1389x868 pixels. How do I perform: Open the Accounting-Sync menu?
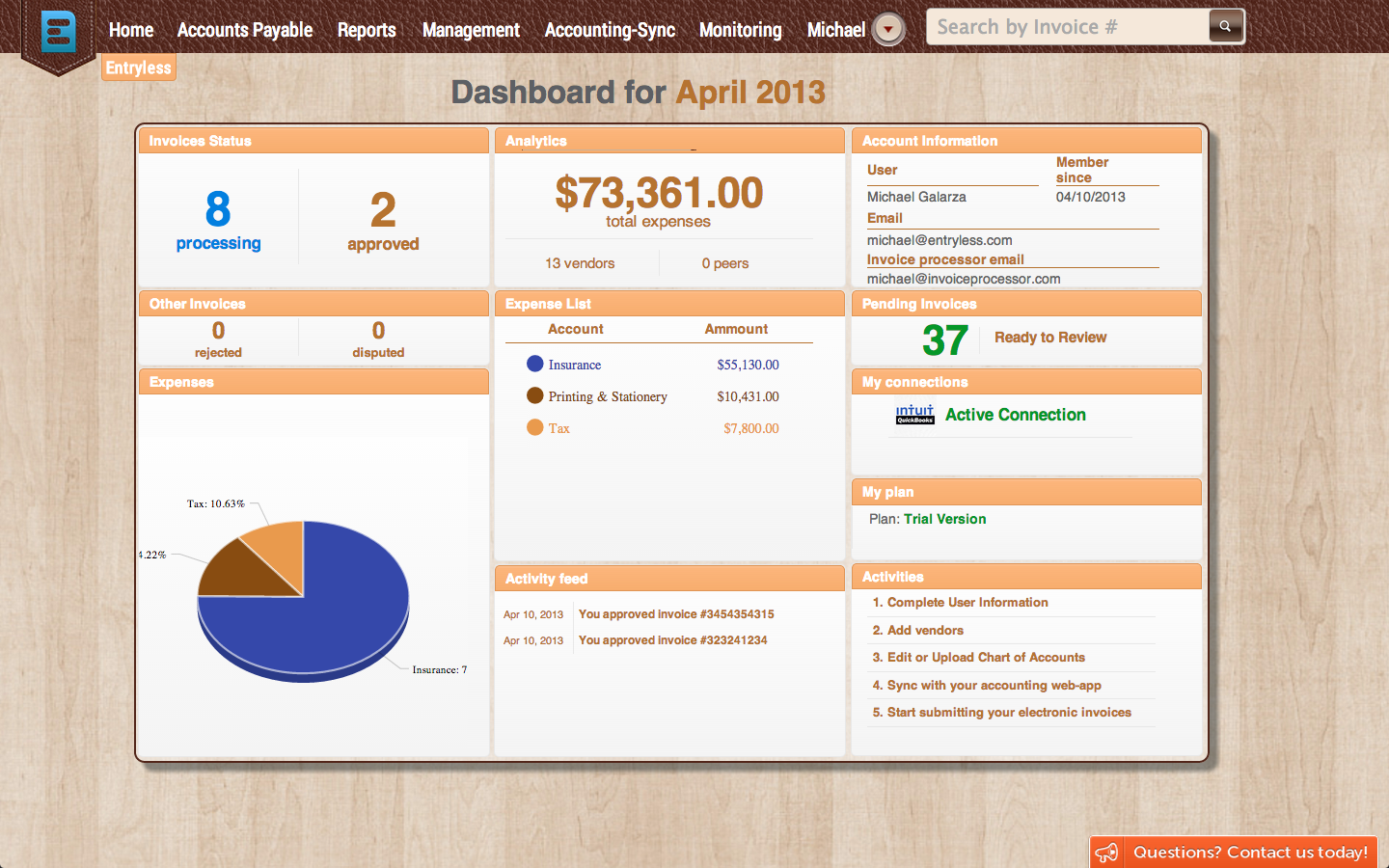pos(610,30)
